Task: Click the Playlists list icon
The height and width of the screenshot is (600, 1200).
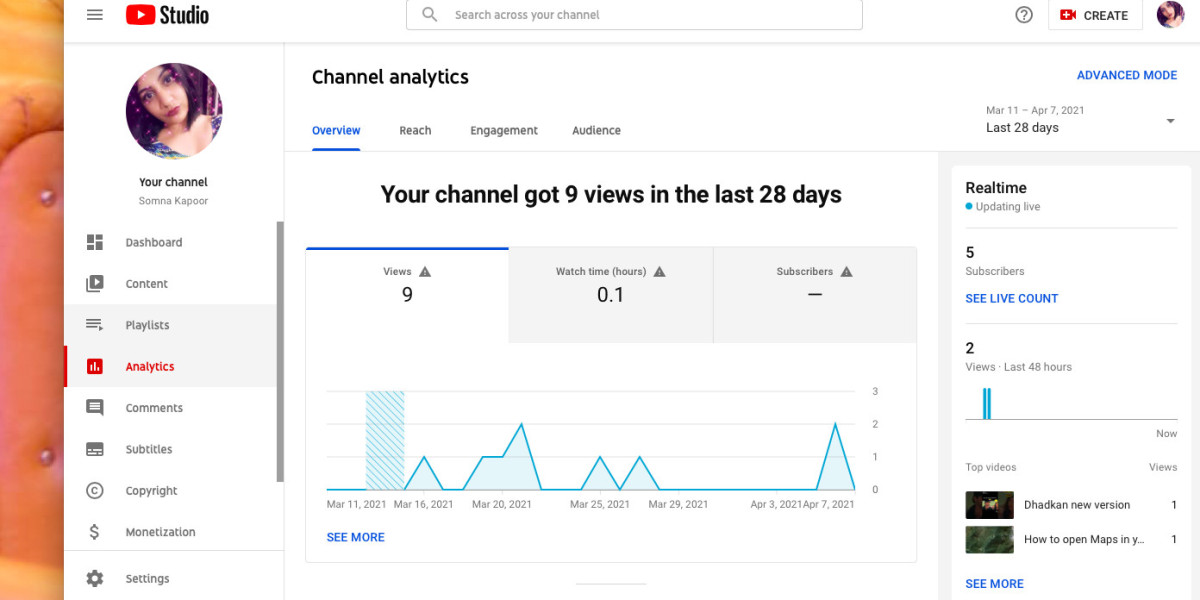Action: [x=95, y=325]
